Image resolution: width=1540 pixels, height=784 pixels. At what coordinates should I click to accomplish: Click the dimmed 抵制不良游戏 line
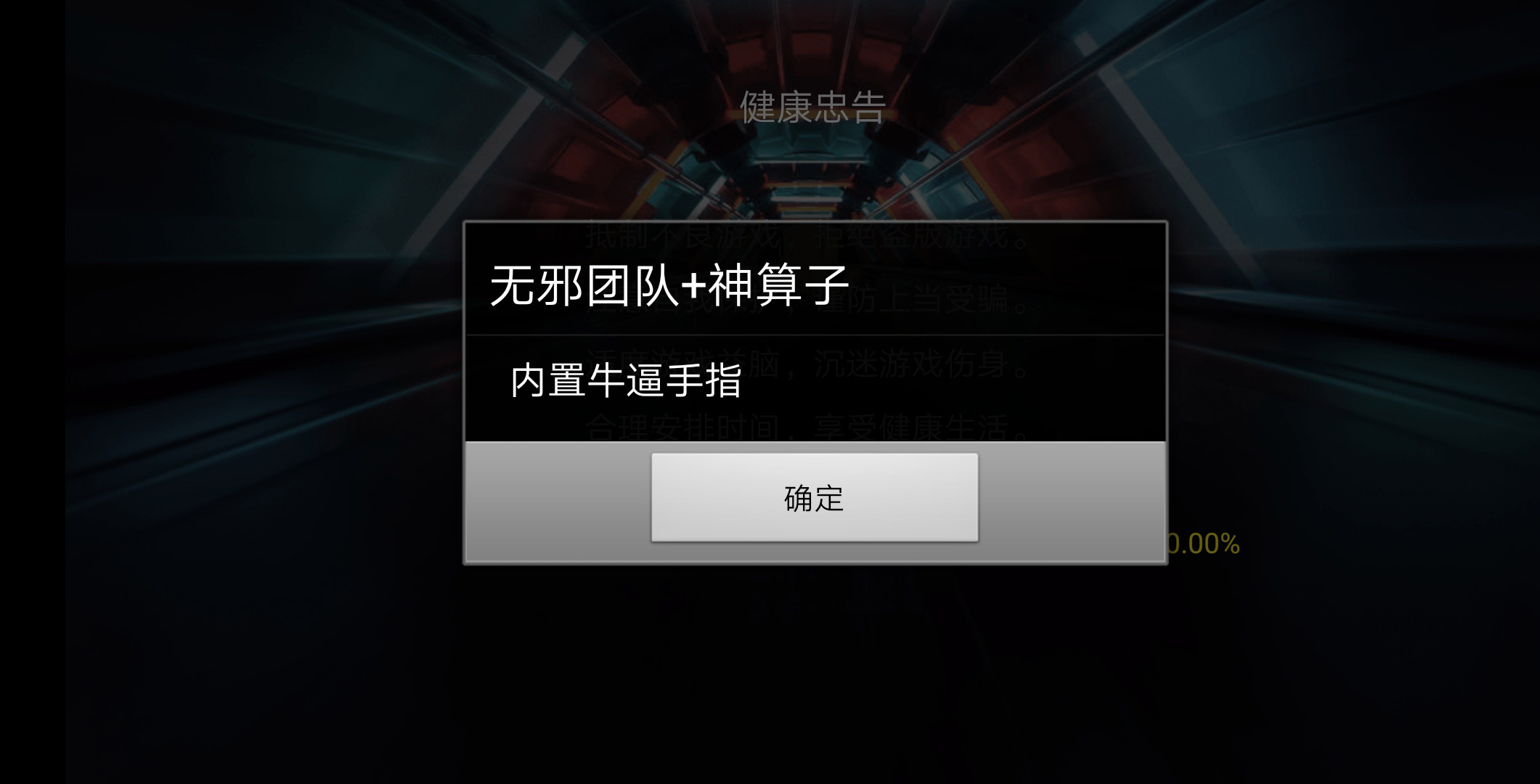coord(681,236)
